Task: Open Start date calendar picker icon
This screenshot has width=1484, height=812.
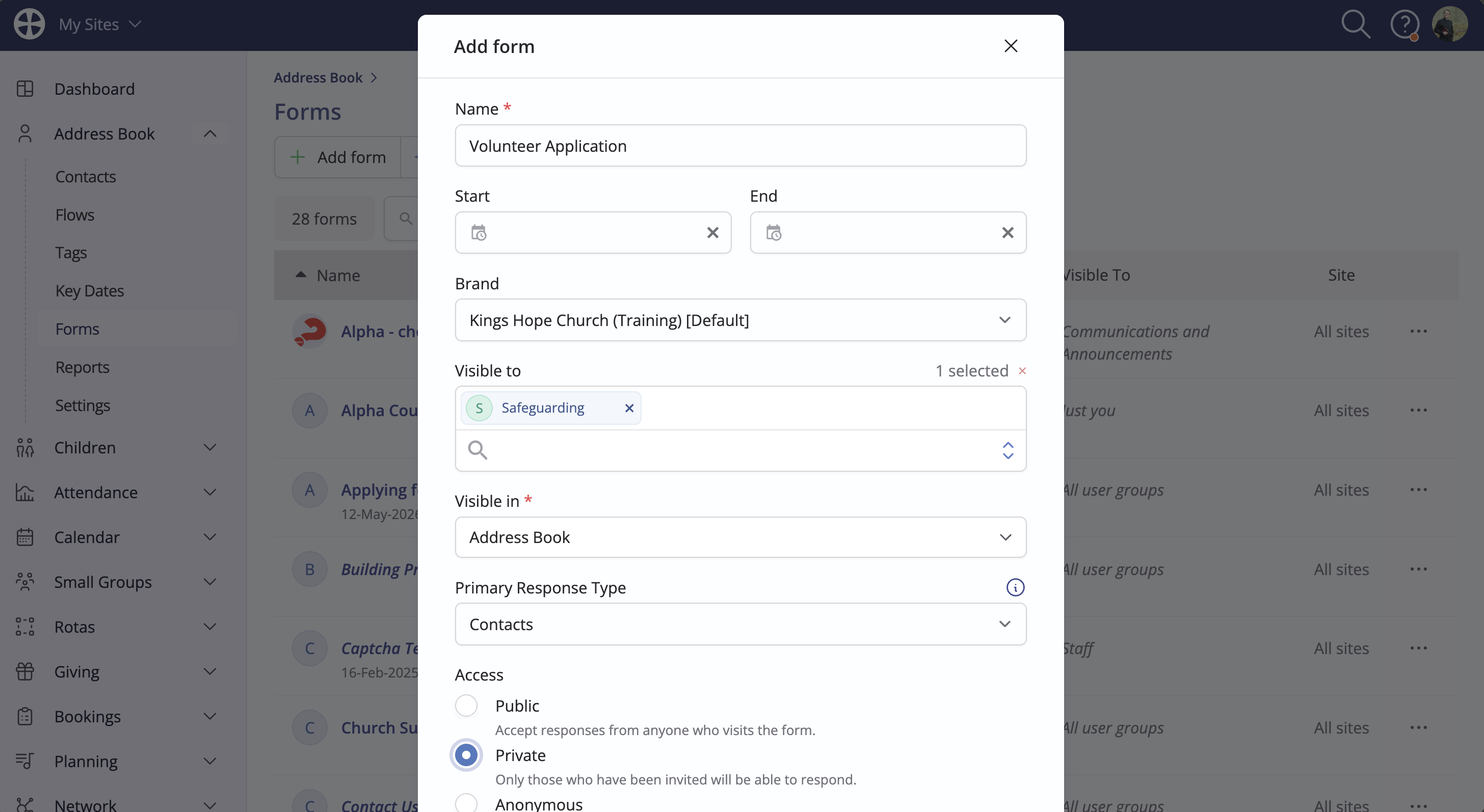Action: pos(479,233)
